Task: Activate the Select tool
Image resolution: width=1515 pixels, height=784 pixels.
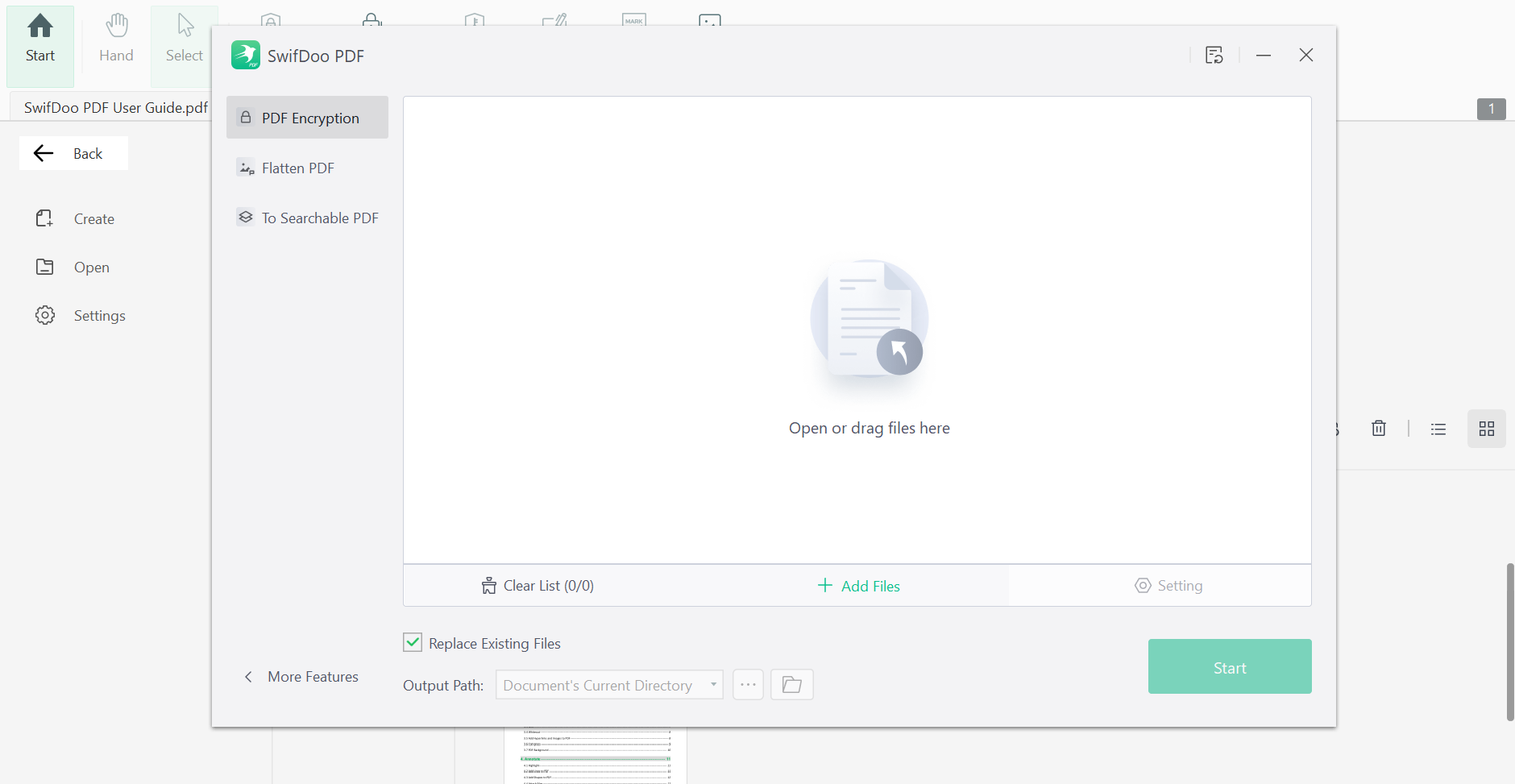Action: pyautogui.click(x=184, y=36)
